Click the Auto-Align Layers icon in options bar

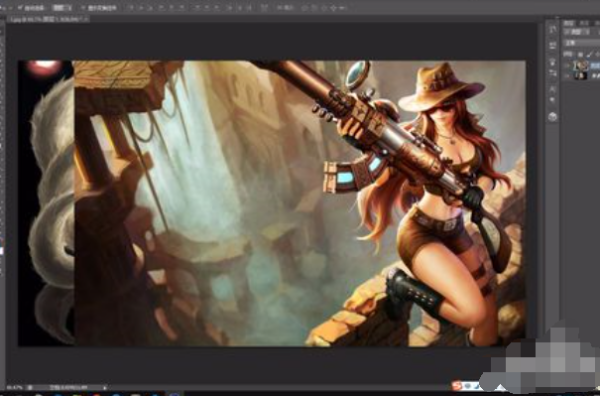click(x=264, y=7)
